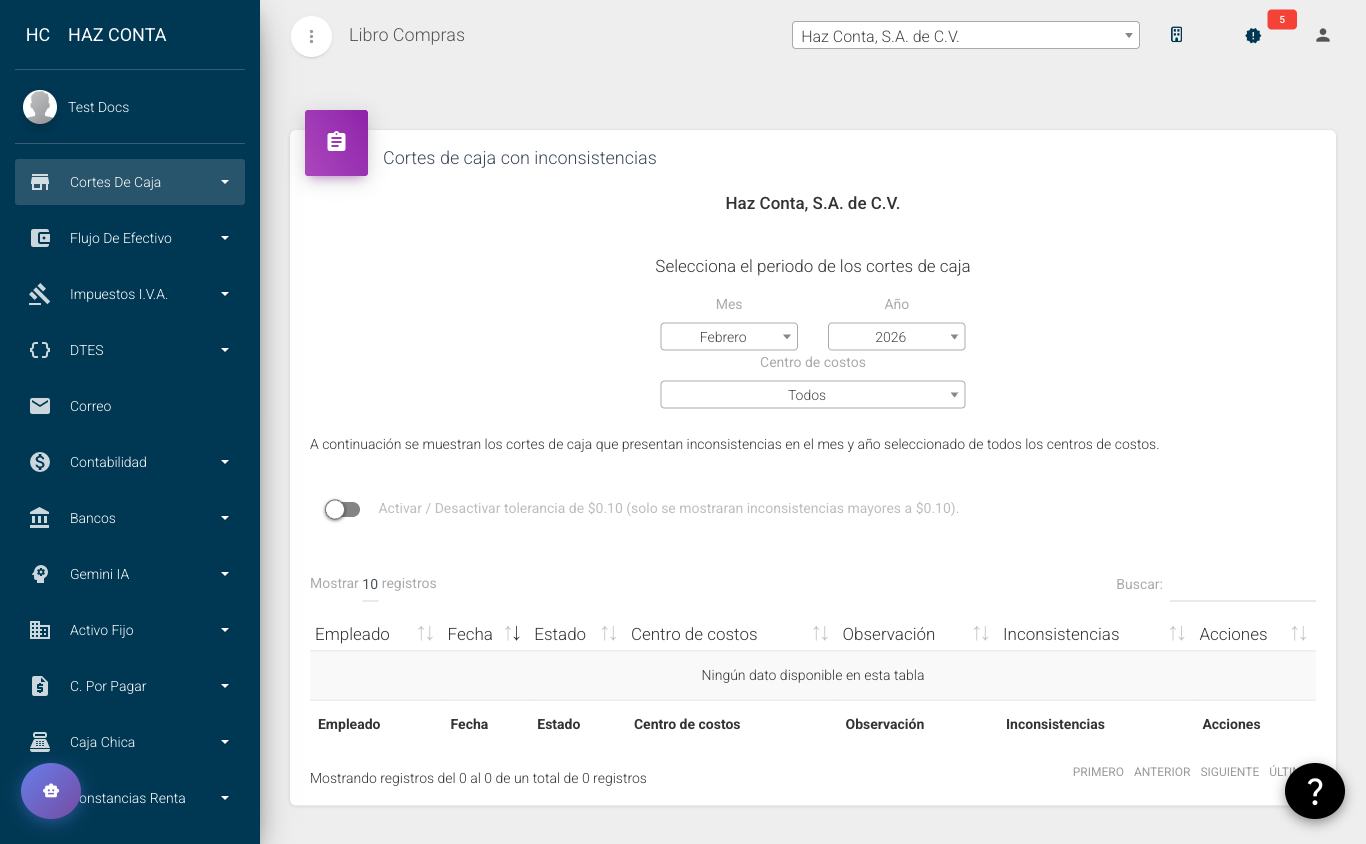Viewport: 1366px width, 844px height.
Task: Click the purple clipboard icon above Cortes de caja
Action: pos(336,143)
